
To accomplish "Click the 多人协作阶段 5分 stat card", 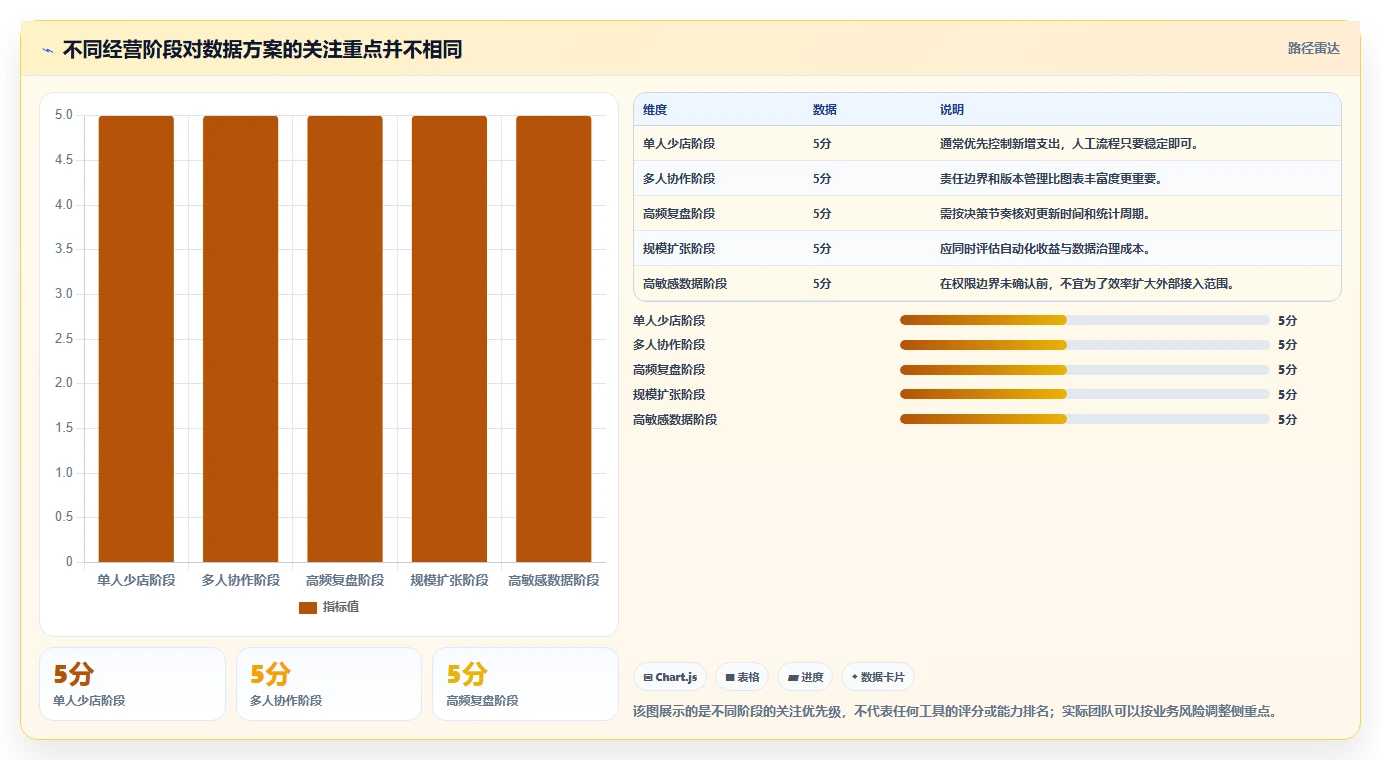I will click(329, 684).
